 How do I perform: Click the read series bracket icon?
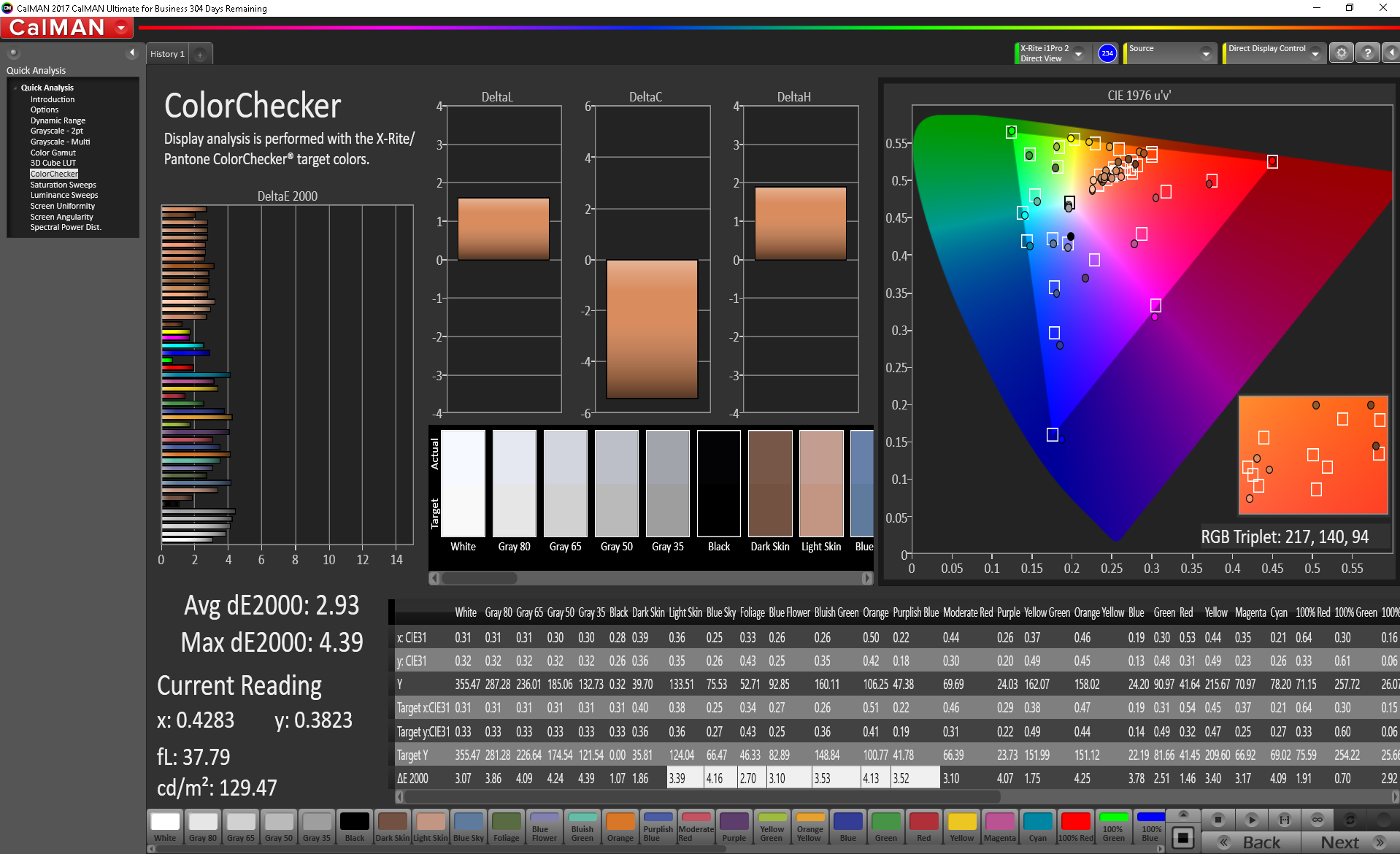click(x=1285, y=820)
